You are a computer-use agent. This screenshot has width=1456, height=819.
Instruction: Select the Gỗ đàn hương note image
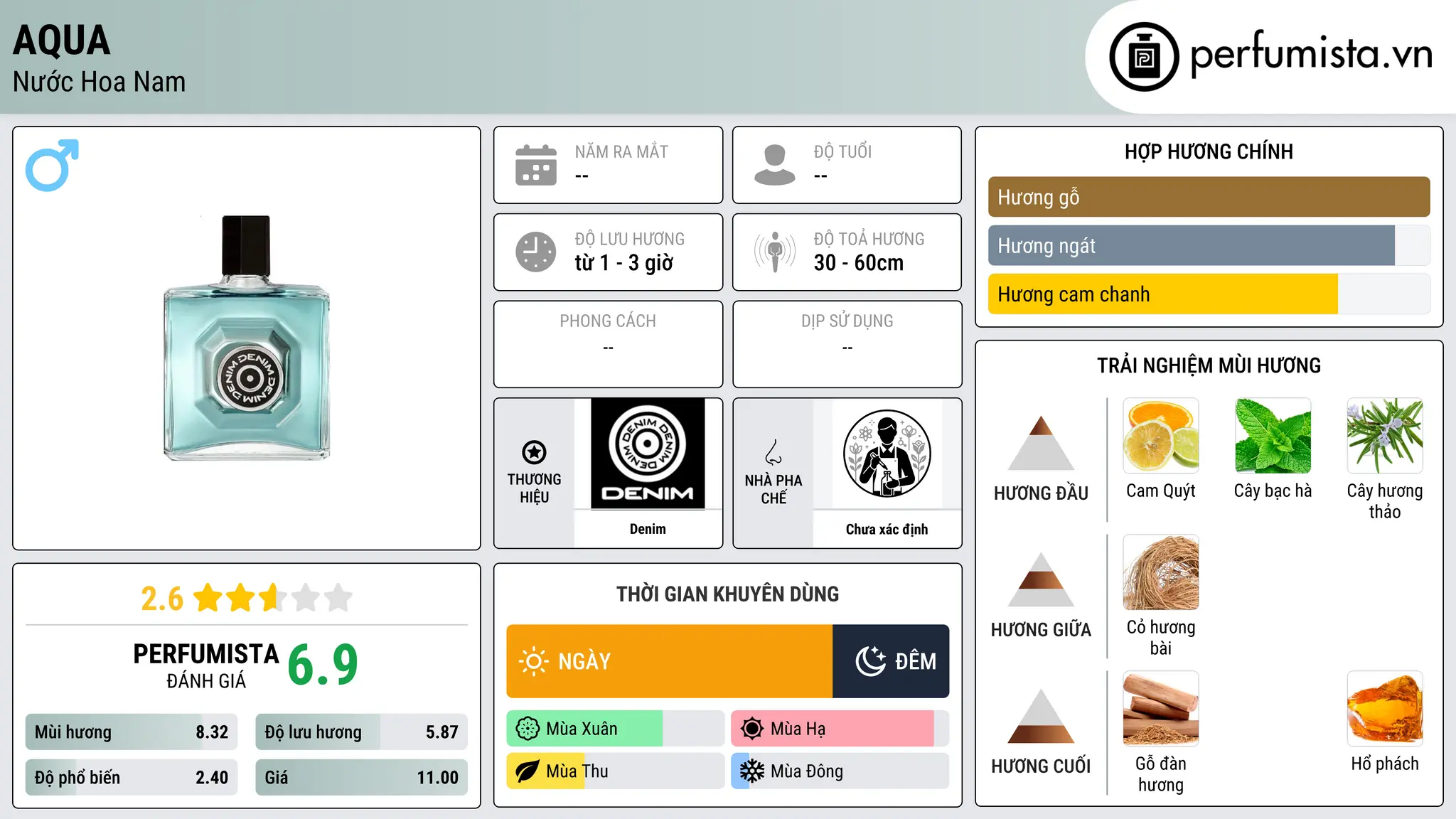tap(1161, 709)
